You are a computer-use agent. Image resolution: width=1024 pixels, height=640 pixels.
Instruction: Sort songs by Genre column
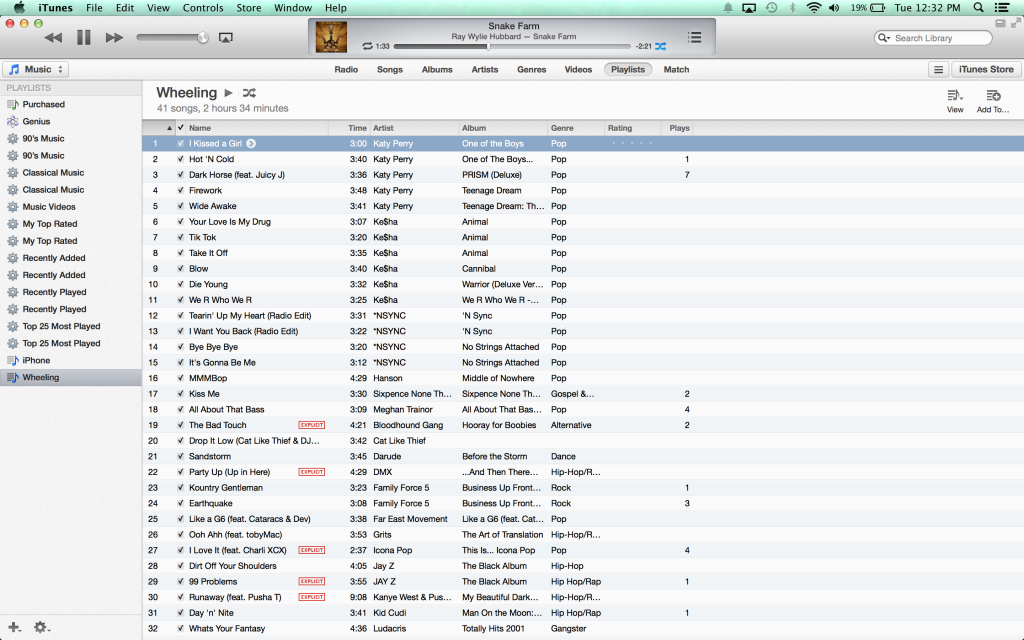point(576,128)
